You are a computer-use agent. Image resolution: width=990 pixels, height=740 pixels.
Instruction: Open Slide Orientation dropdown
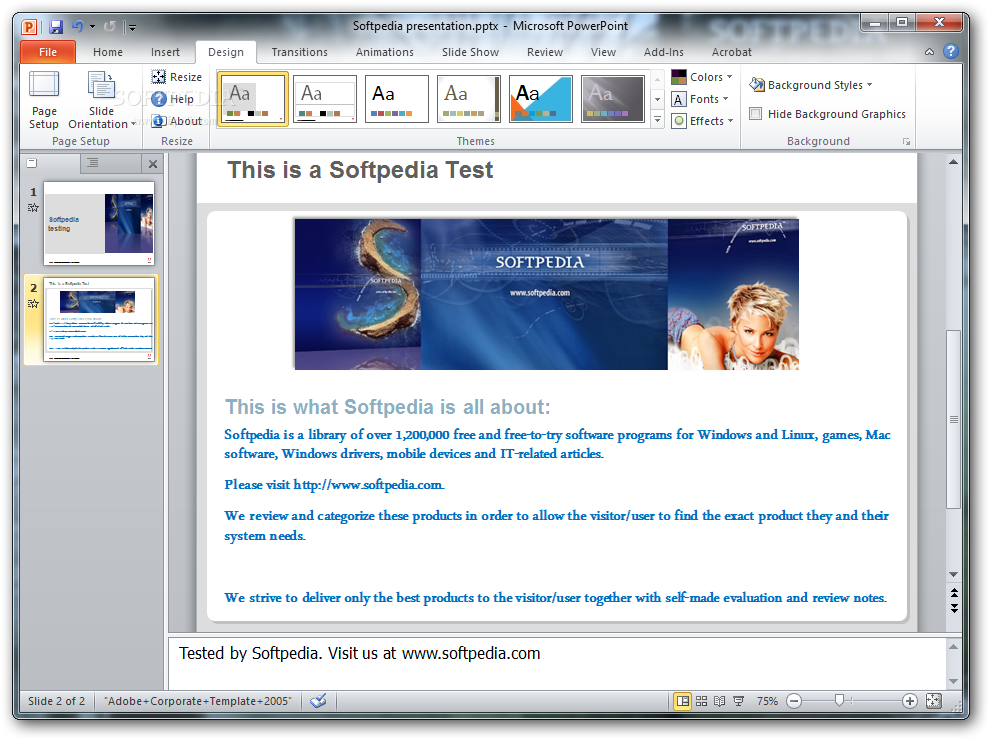[102, 100]
